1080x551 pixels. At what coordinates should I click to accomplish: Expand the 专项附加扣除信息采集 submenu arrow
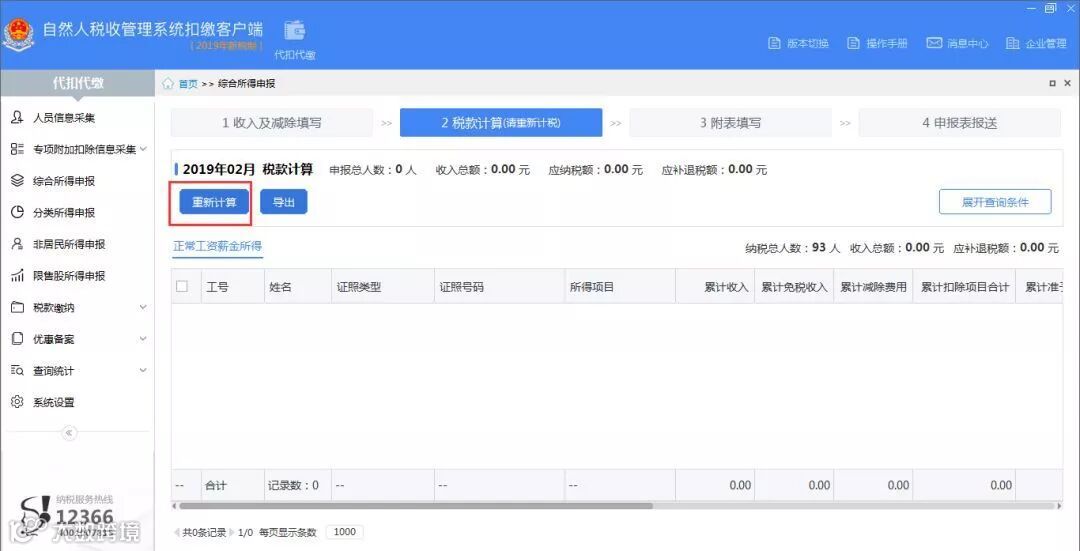tap(143, 149)
